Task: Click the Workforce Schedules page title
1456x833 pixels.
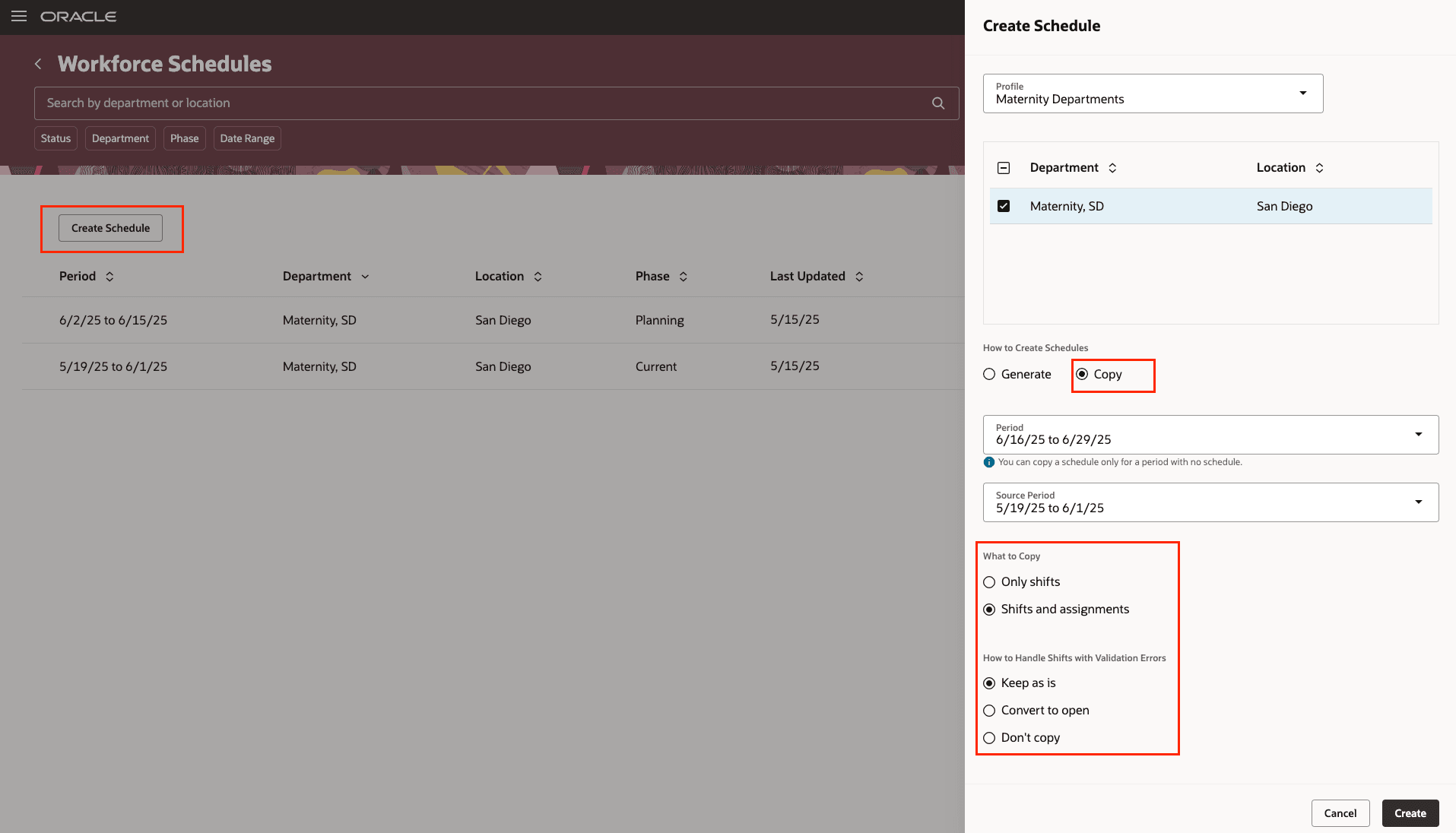Action: pyautogui.click(x=164, y=64)
